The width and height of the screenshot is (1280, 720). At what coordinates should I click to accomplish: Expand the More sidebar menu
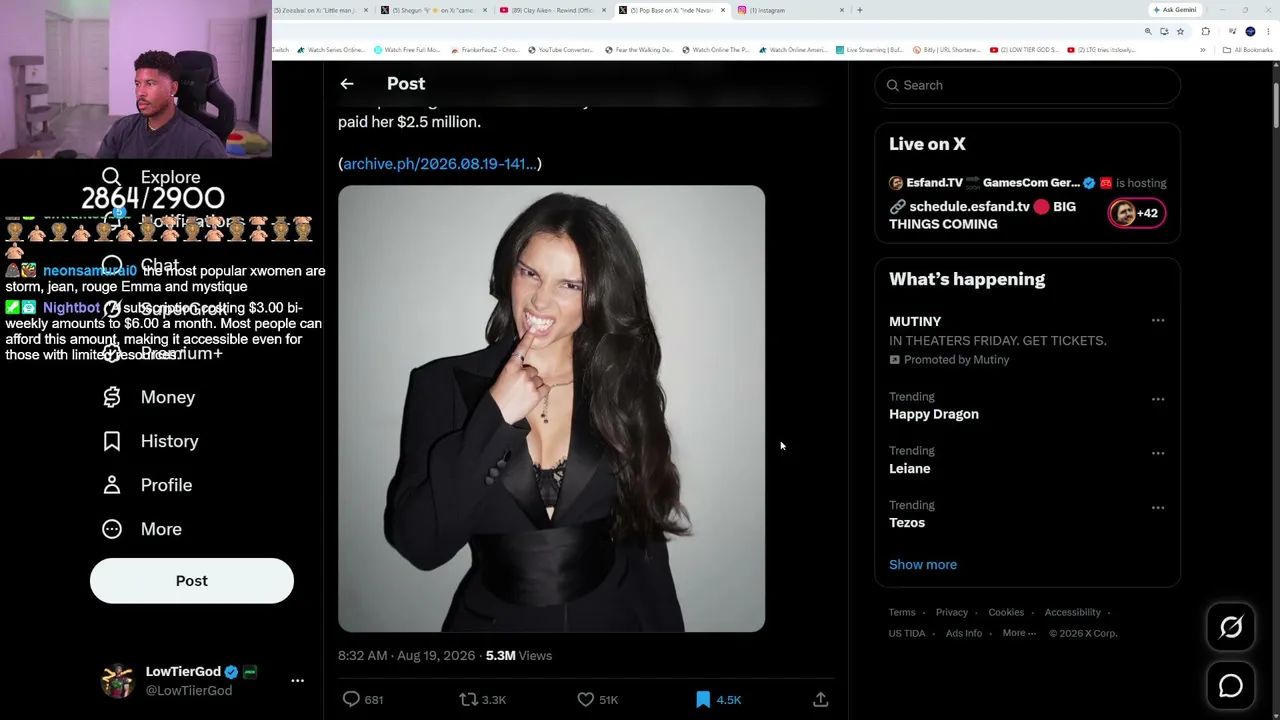pyautogui.click(x=143, y=529)
